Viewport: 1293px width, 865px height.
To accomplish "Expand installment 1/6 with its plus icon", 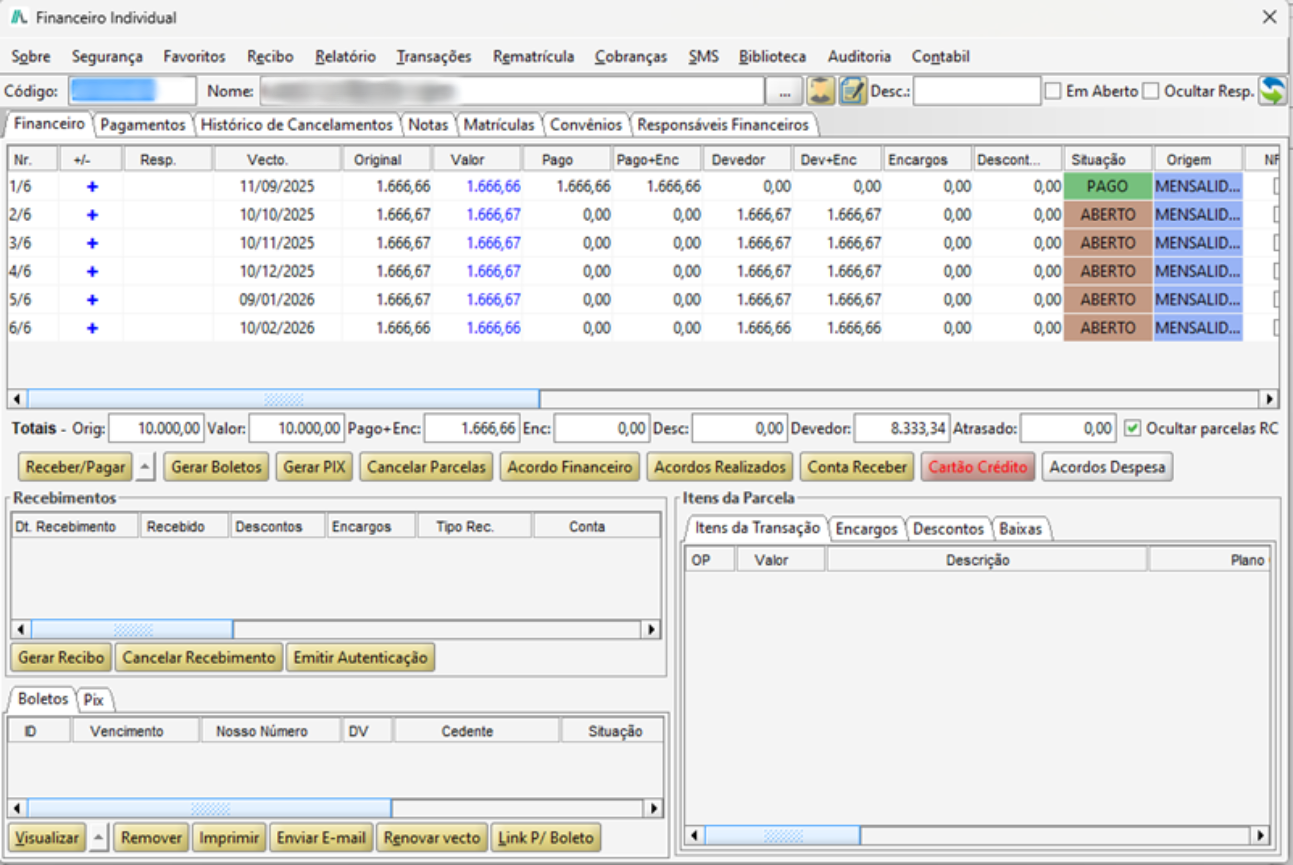I will [x=92, y=186].
